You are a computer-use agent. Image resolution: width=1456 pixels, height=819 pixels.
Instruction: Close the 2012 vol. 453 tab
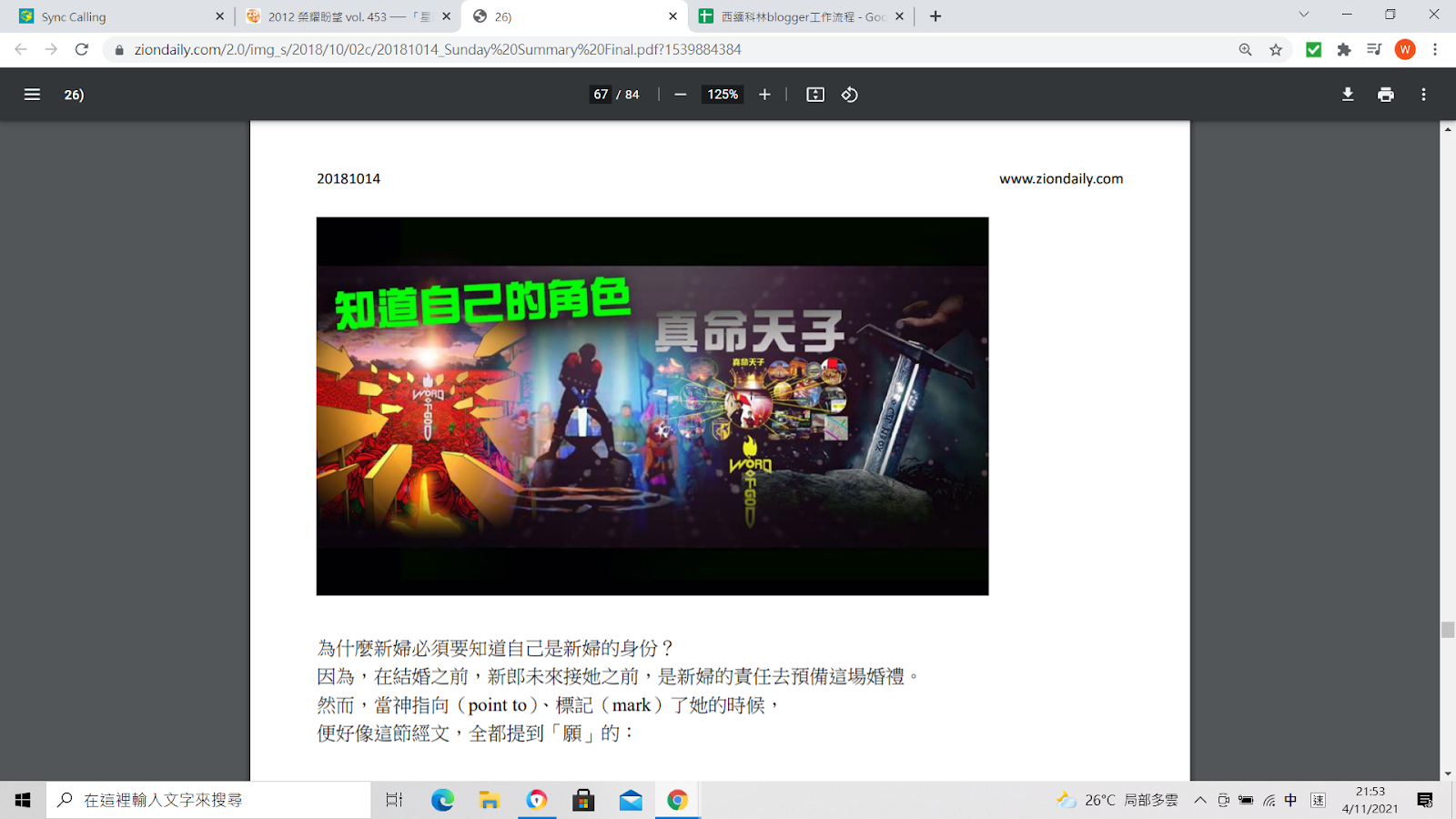(x=446, y=16)
